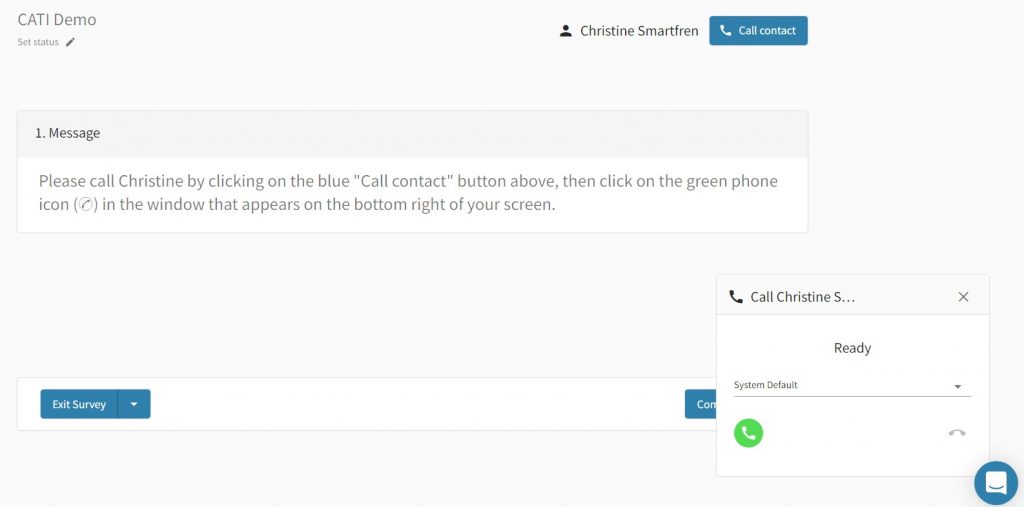The image size is (1024, 507).
Task: Click the phone icon in call window header
Action: click(x=736, y=297)
